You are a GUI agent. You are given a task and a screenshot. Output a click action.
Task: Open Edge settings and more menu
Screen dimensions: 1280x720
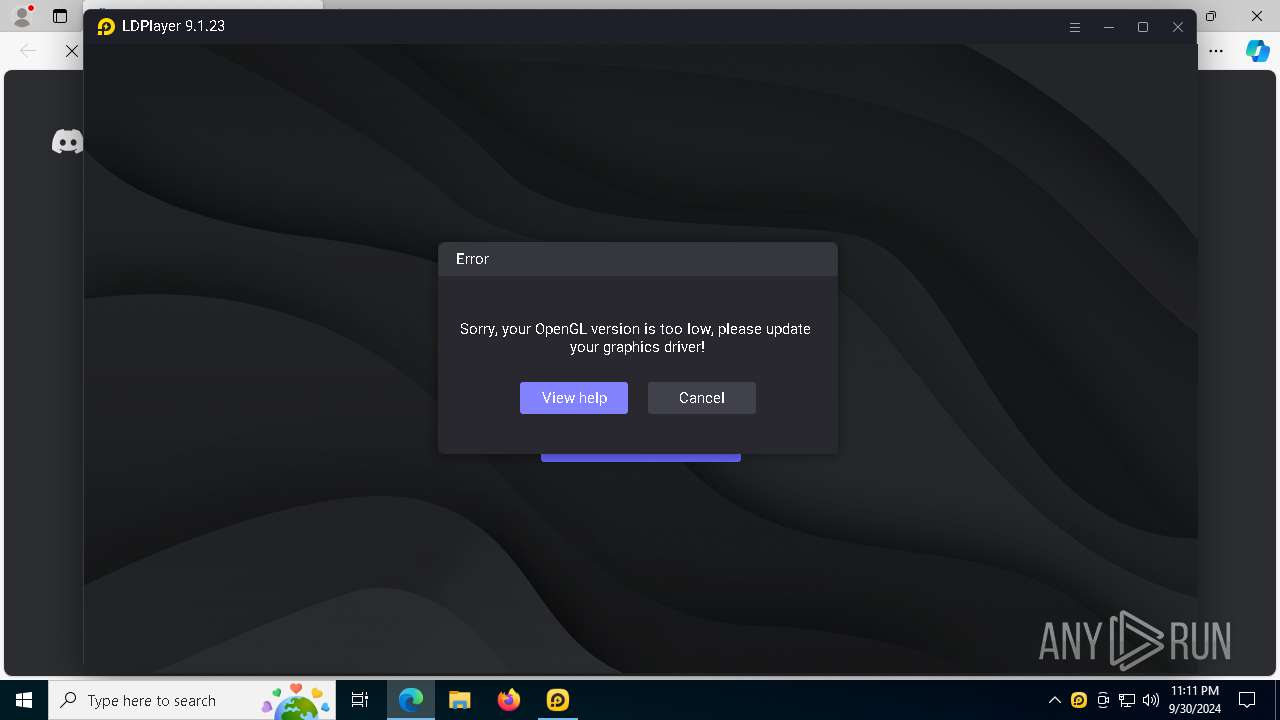point(1216,51)
